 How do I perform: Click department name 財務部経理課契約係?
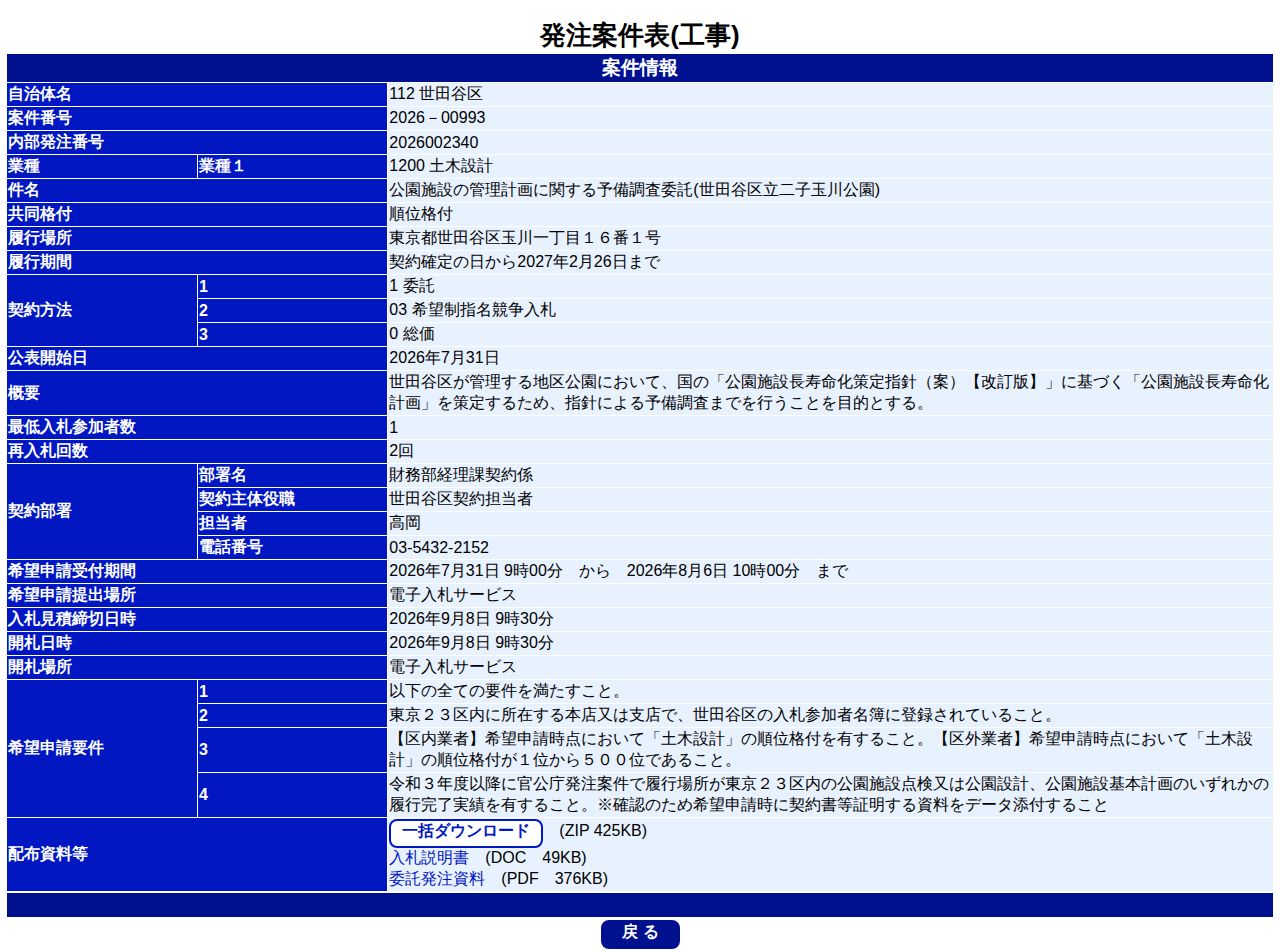(x=461, y=475)
